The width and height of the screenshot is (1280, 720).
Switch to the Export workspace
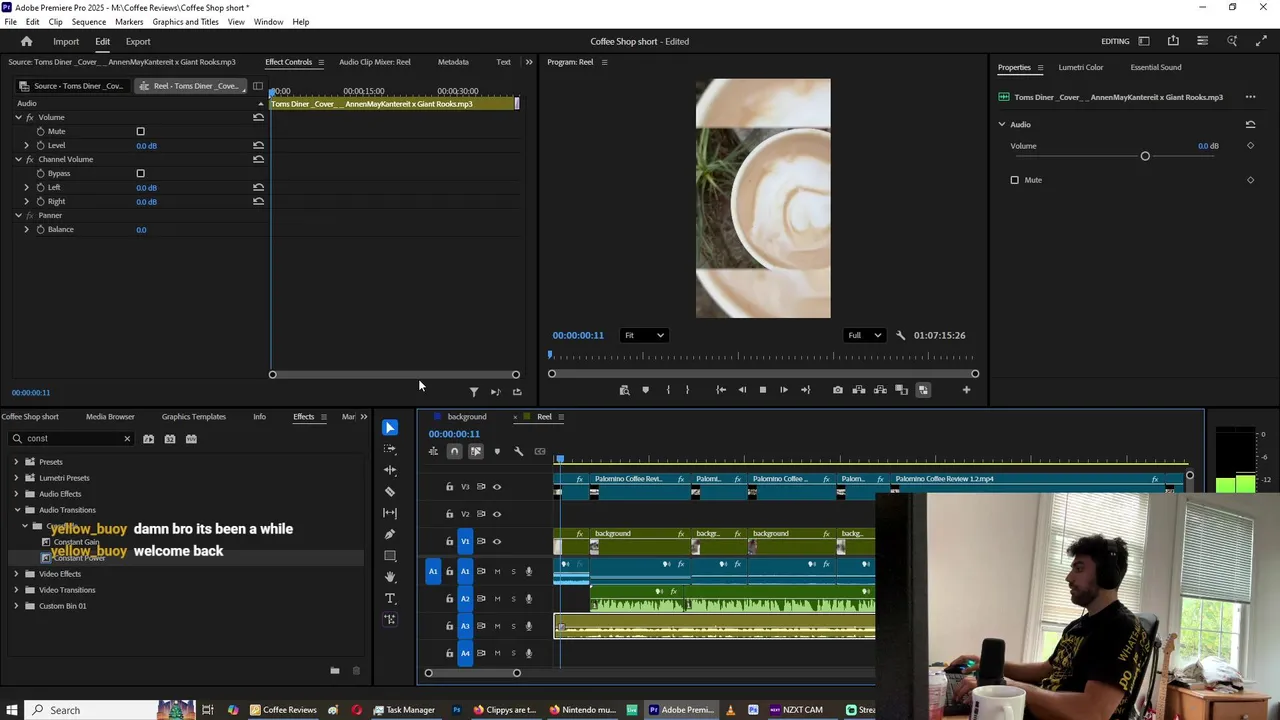point(138,41)
